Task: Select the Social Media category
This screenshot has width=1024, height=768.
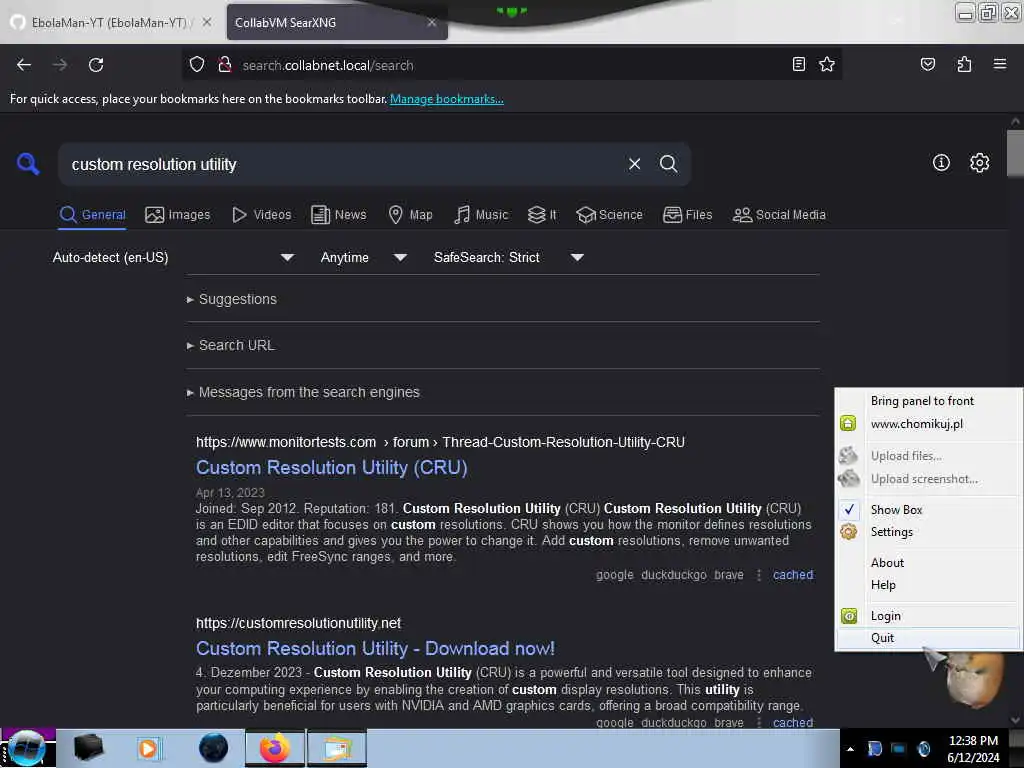Action: pyautogui.click(x=779, y=215)
